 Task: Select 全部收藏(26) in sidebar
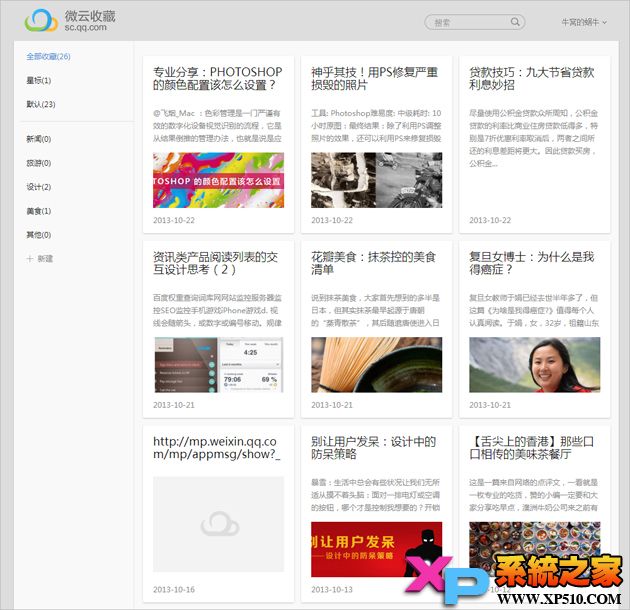(48, 56)
